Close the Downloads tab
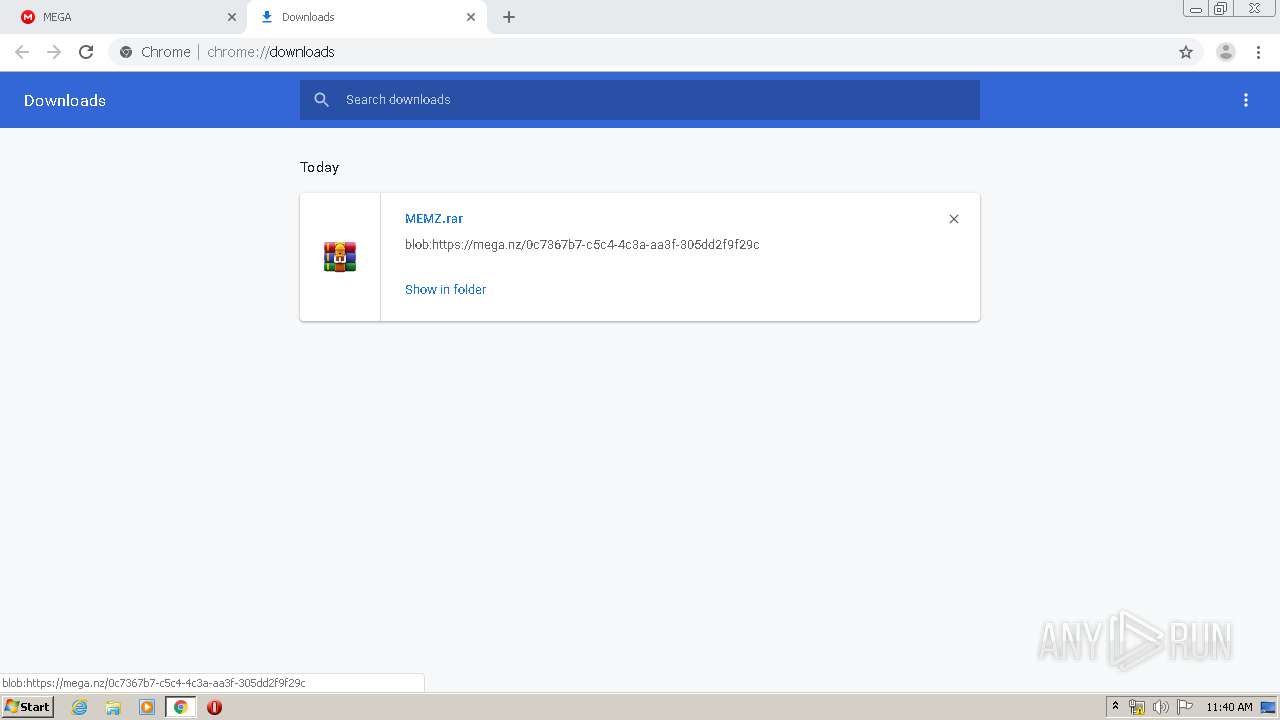This screenshot has width=1280, height=720. click(x=471, y=17)
